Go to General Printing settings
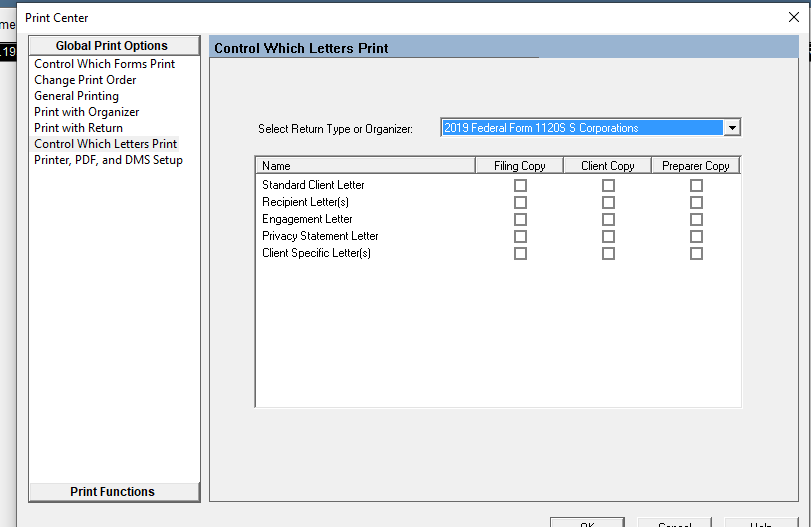The height and width of the screenshot is (527, 811). [x=76, y=96]
